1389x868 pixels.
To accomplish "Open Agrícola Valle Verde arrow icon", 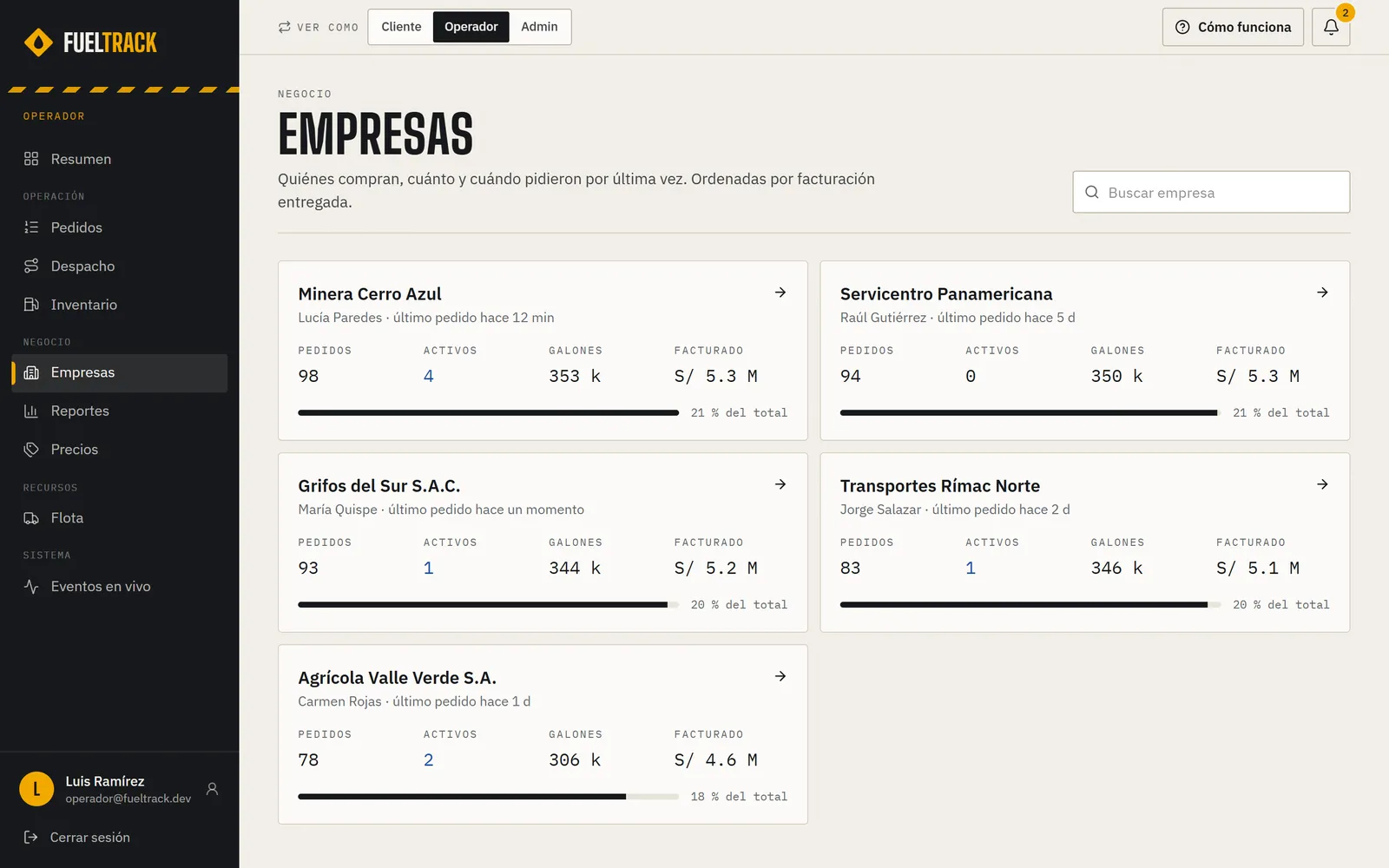I will point(780,676).
